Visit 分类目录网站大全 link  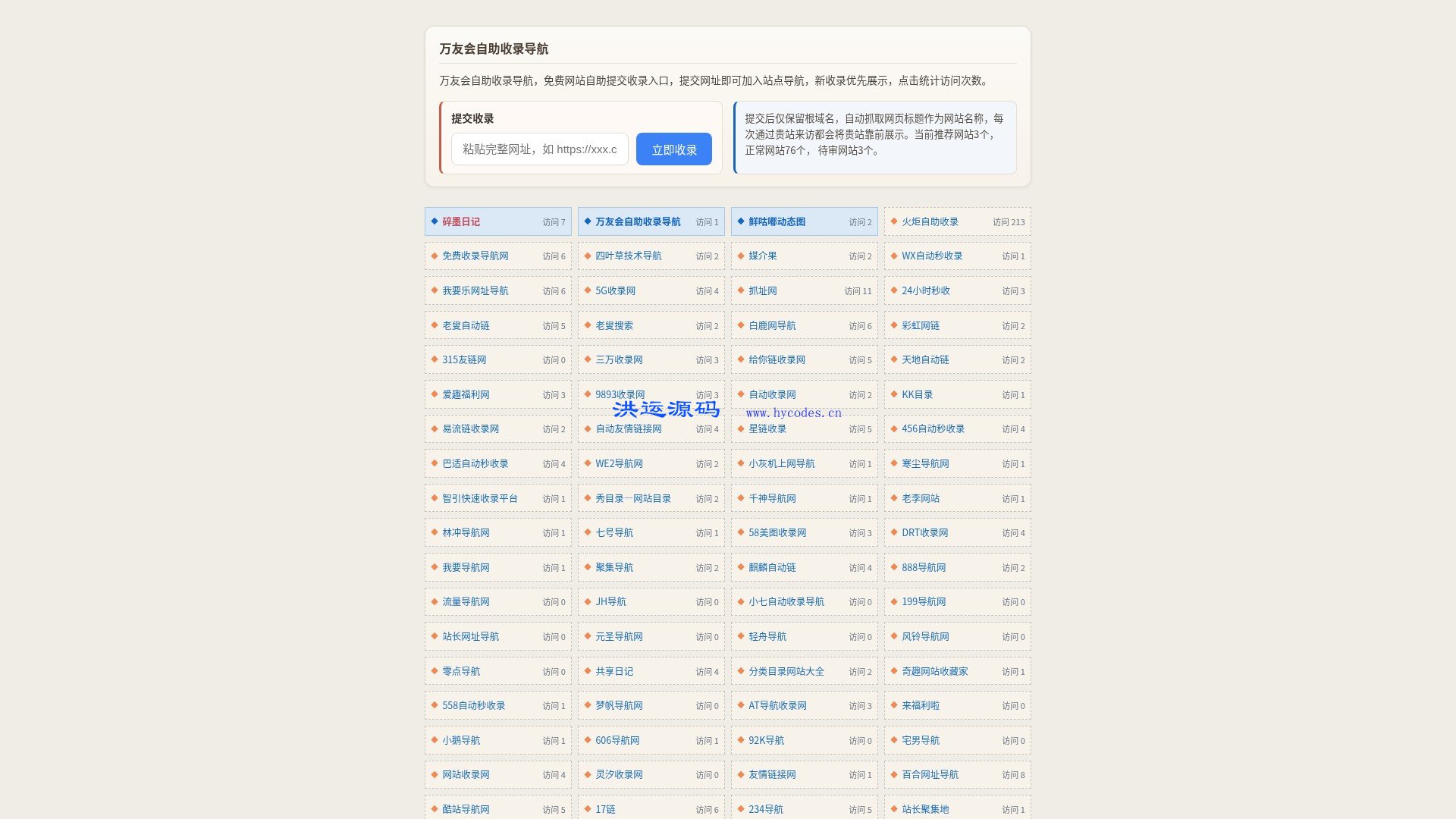click(786, 671)
